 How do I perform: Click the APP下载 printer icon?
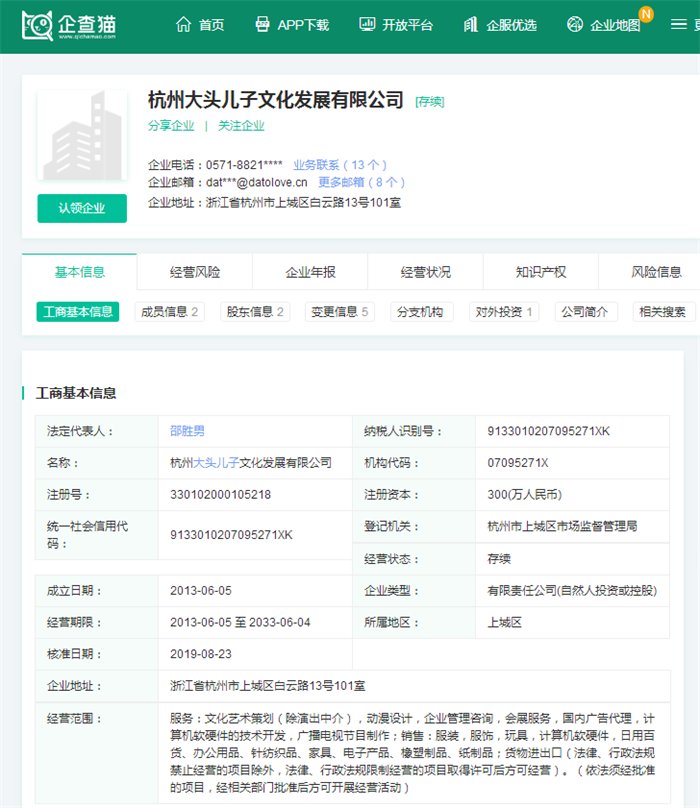click(x=263, y=25)
